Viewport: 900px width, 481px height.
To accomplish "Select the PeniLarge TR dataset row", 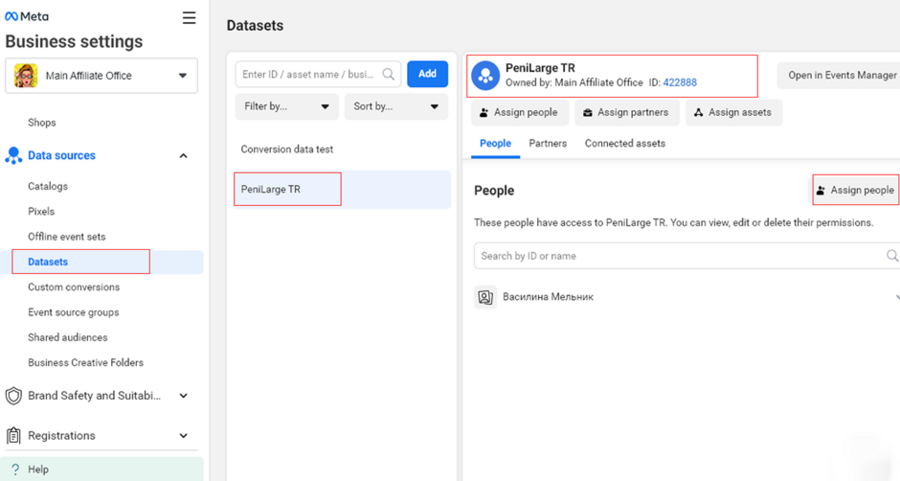I will 342,189.
